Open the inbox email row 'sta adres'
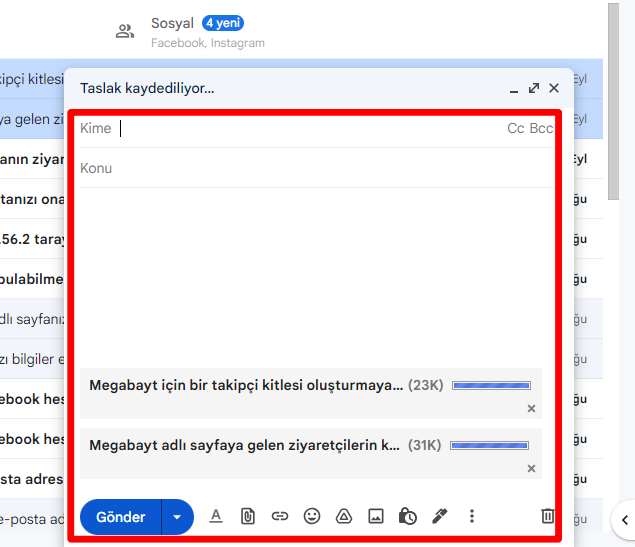This screenshot has width=635, height=547. pos(32,479)
